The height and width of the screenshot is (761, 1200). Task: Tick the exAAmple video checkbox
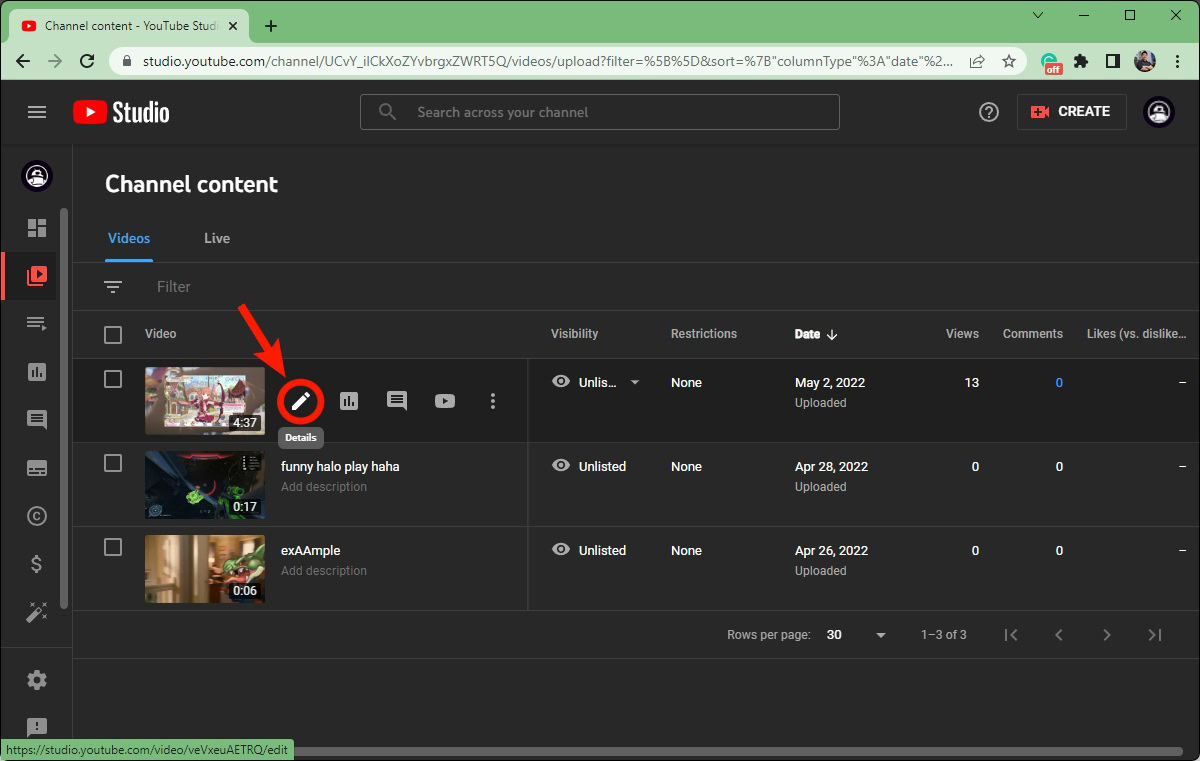coord(113,547)
